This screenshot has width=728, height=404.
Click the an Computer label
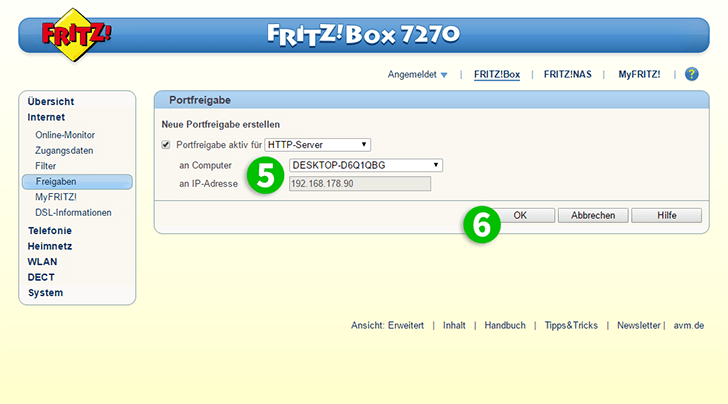point(205,165)
